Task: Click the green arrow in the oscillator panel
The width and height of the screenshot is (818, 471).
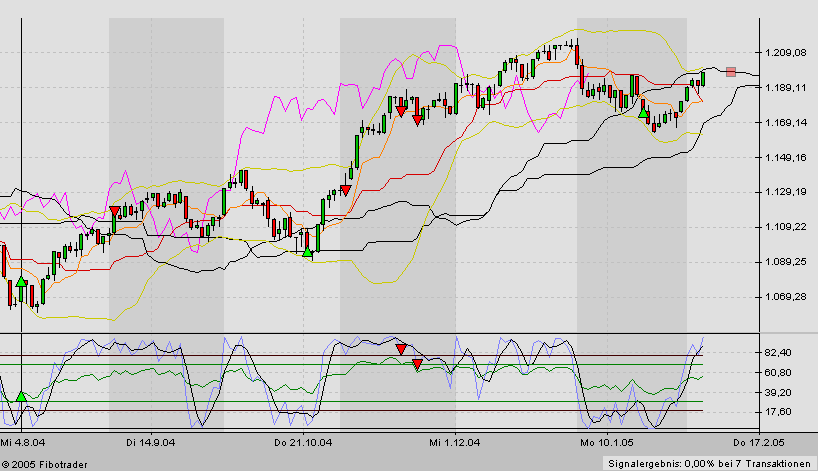Action: [x=21, y=397]
